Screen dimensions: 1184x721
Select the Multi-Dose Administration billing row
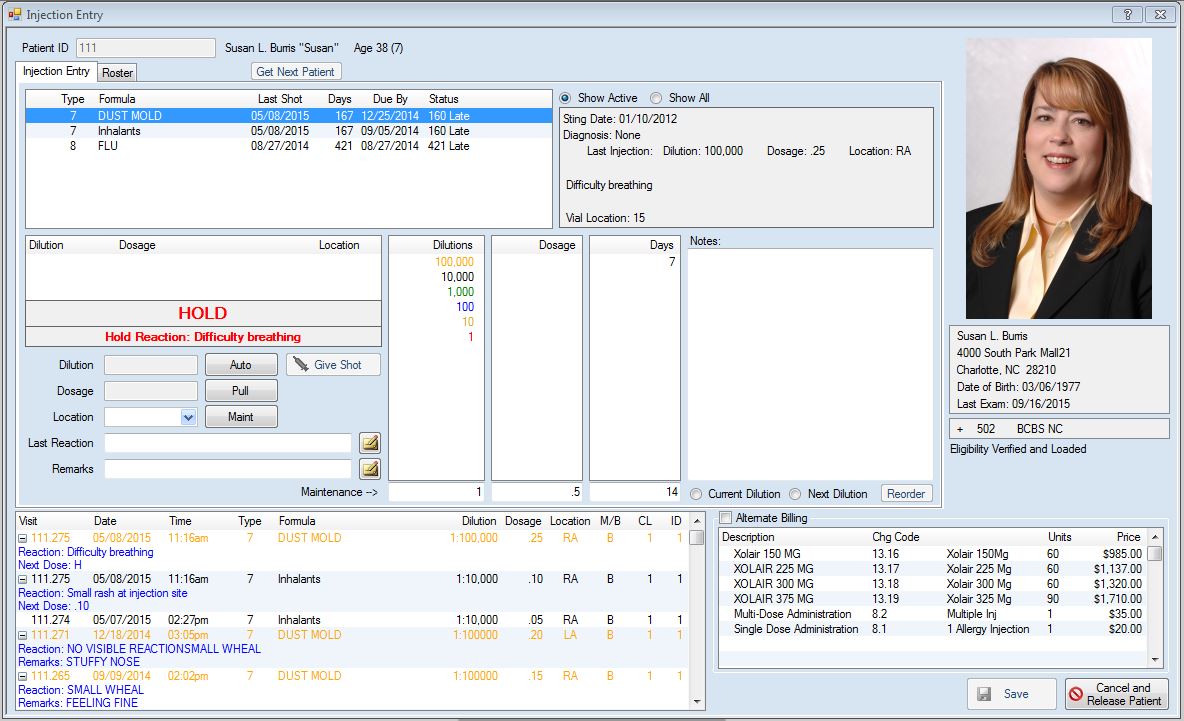tap(933, 614)
